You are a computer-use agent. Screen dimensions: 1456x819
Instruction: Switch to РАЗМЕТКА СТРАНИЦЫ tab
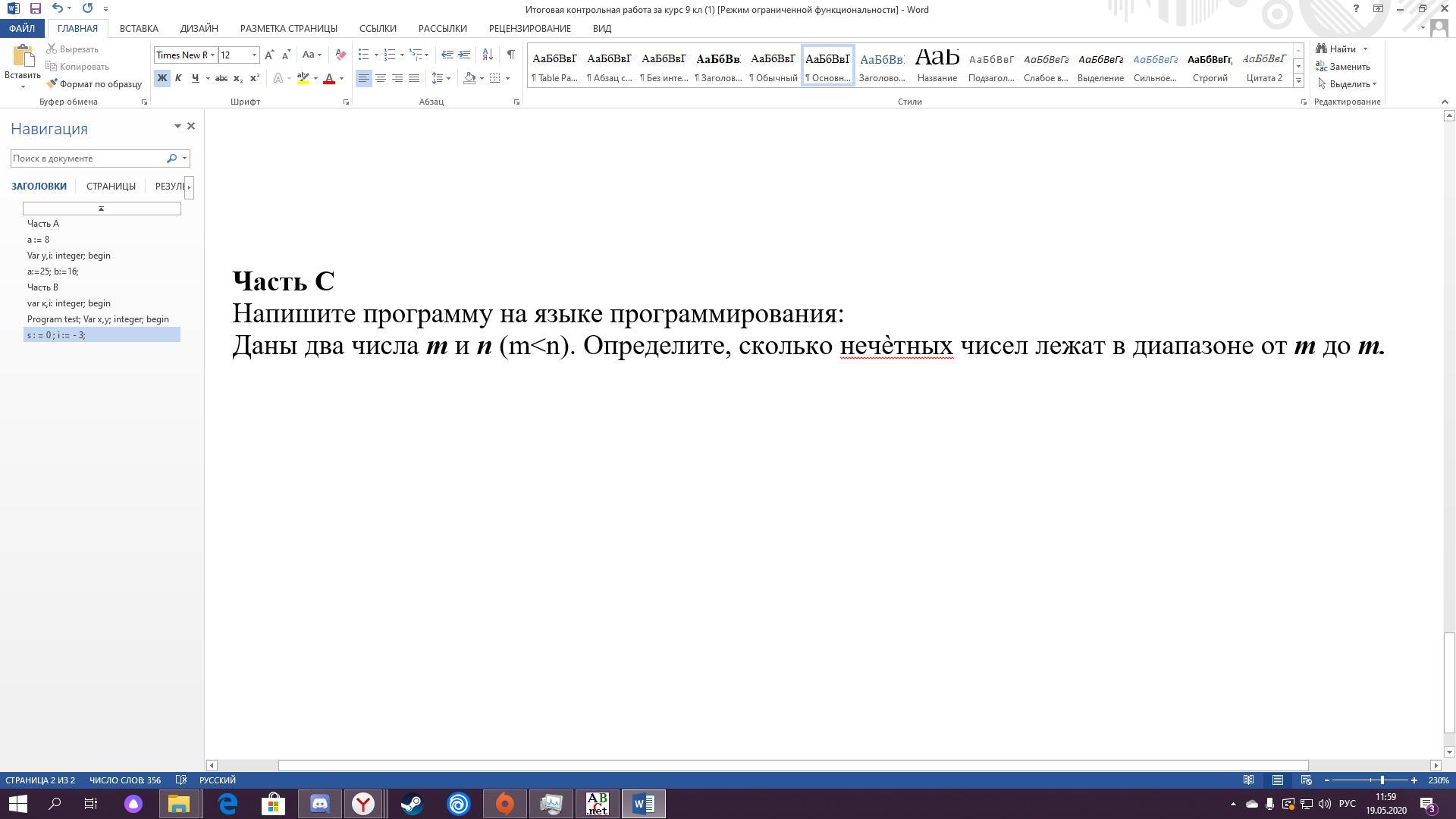pos(289,28)
